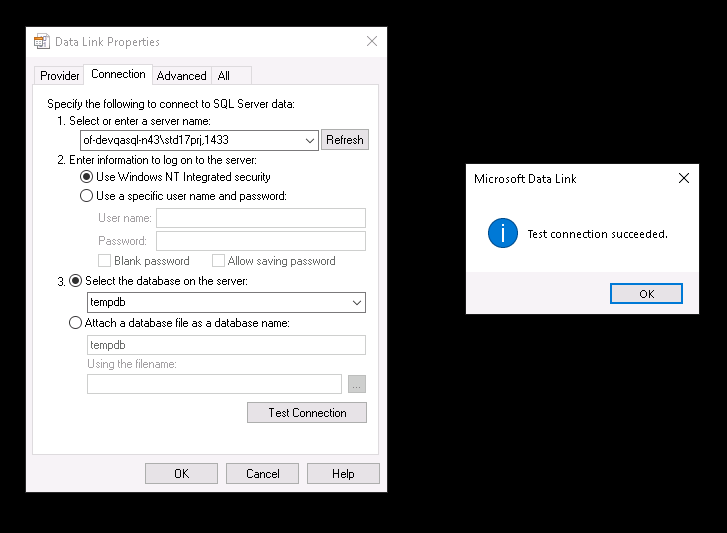Click the '1. Select or enter a server name' label
727x533 pixels.
(x=134, y=121)
